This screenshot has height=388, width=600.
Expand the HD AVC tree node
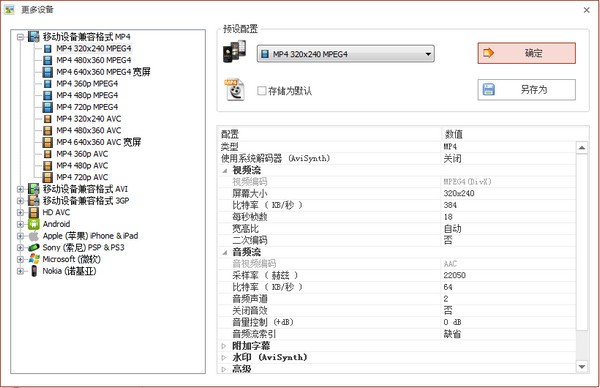click(20, 212)
